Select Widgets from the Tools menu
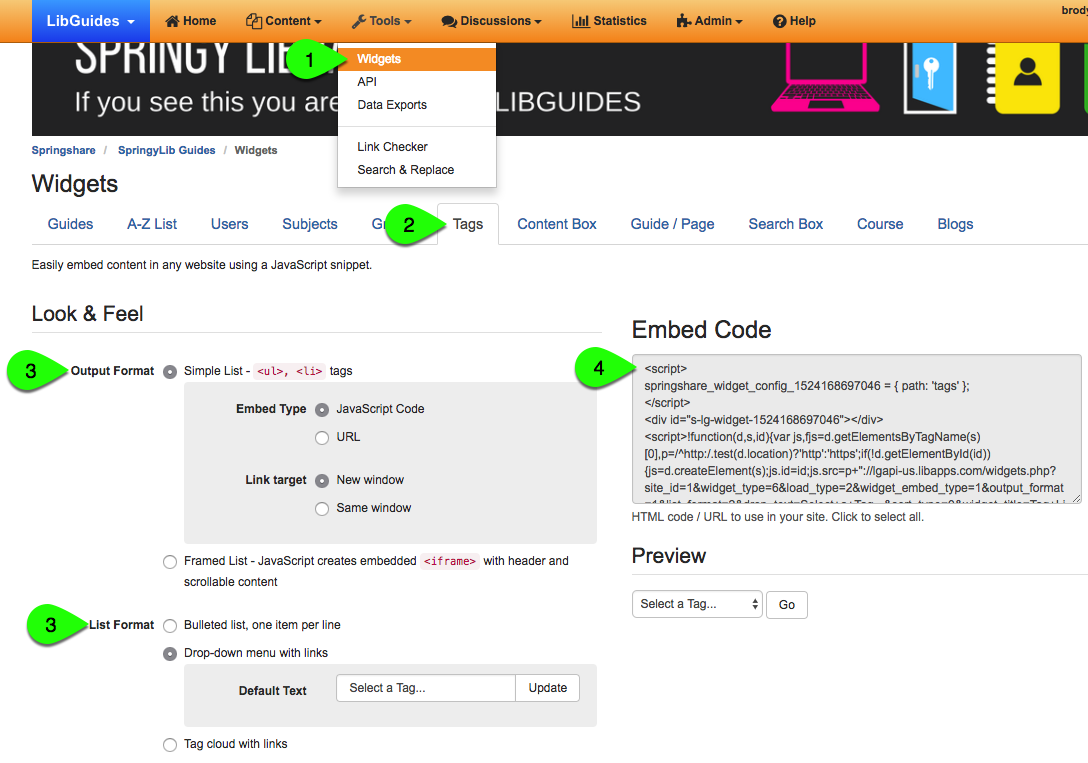 [378, 58]
